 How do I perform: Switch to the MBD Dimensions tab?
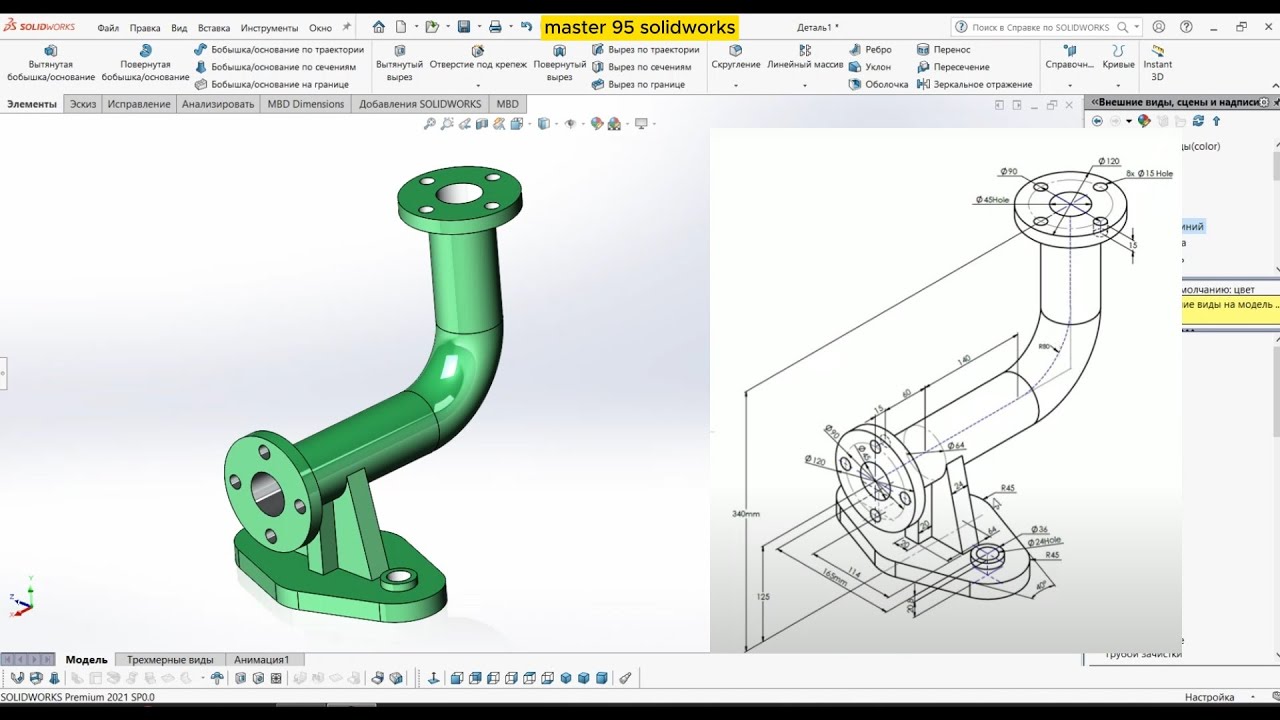(x=306, y=104)
